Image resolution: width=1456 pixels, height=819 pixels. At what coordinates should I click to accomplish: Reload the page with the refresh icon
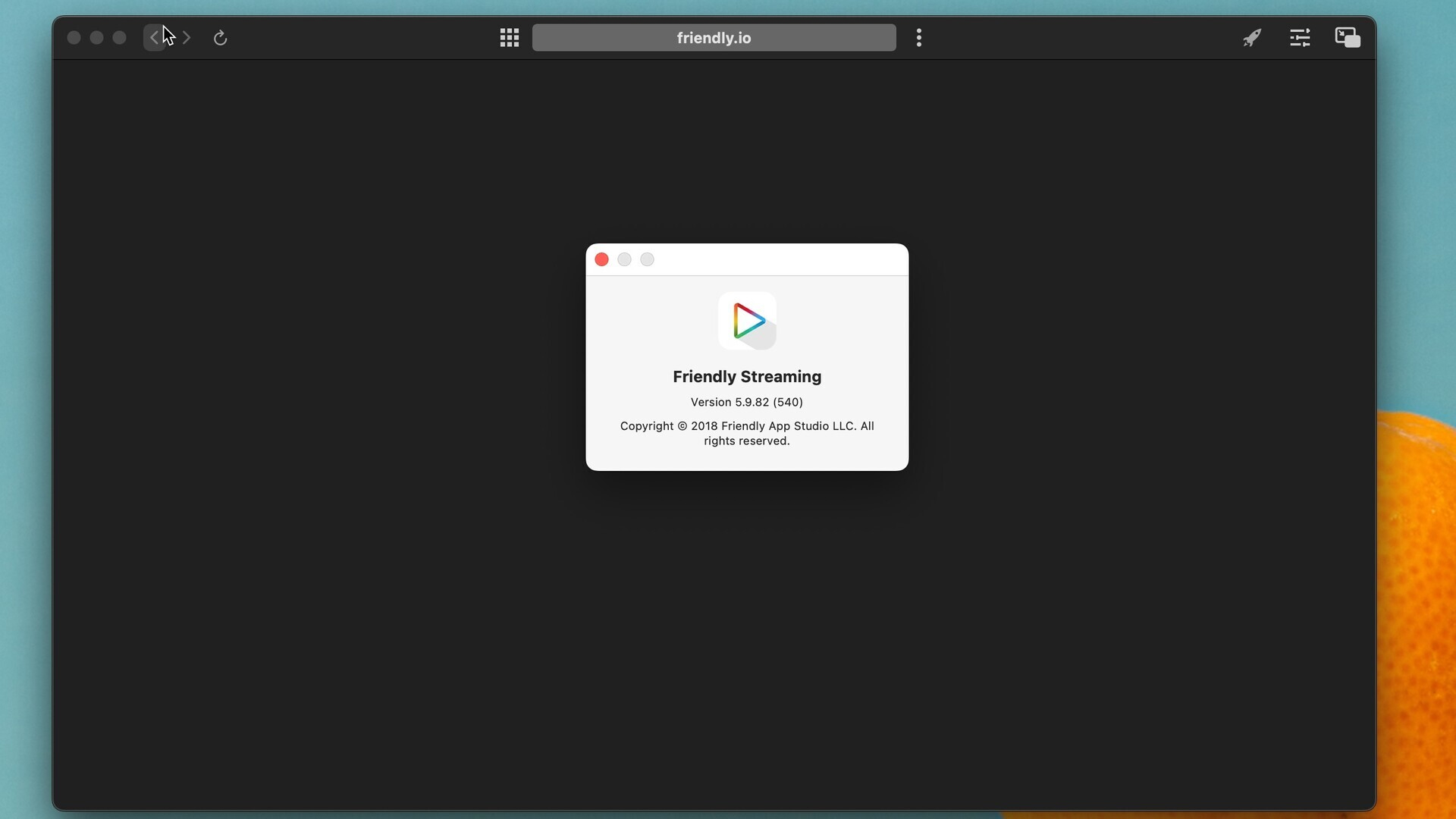coord(221,38)
